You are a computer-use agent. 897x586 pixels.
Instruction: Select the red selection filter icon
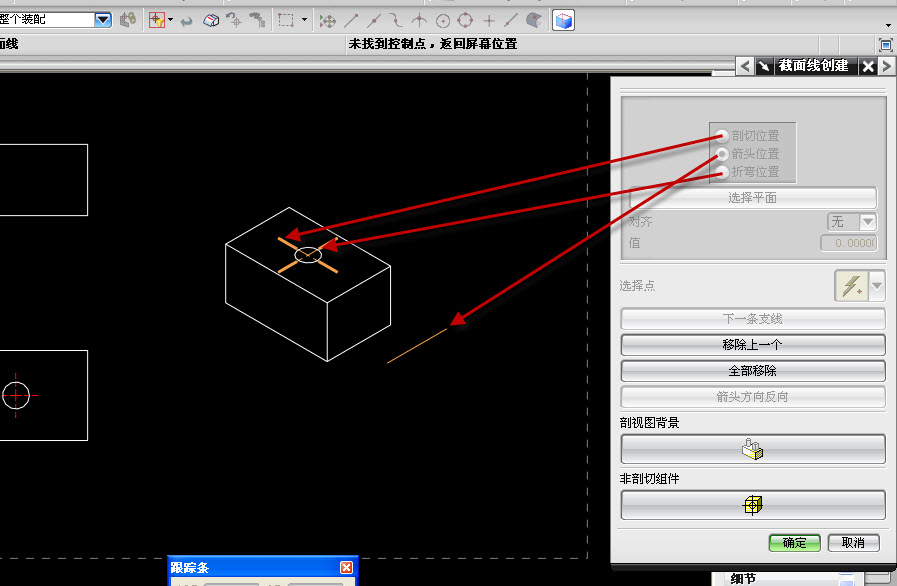(157, 20)
